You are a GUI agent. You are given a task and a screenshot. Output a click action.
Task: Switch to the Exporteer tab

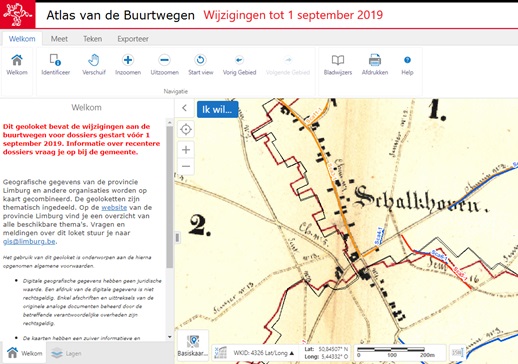pyautogui.click(x=133, y=39)
